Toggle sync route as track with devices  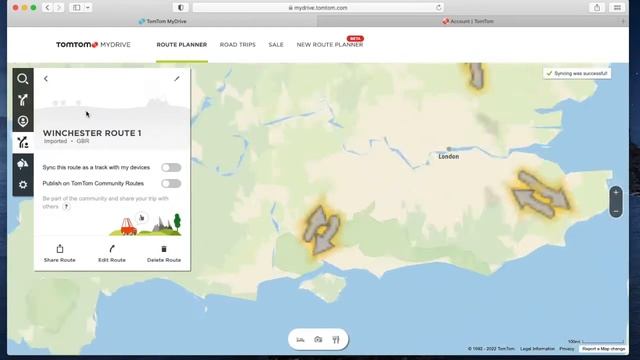[x=171, y=167]
